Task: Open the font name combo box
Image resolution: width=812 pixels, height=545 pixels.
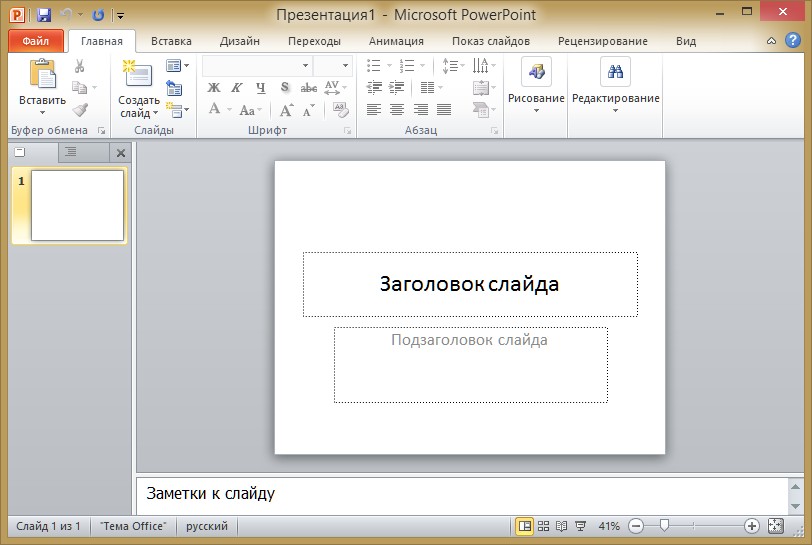Action: click(x=257, y=66)
